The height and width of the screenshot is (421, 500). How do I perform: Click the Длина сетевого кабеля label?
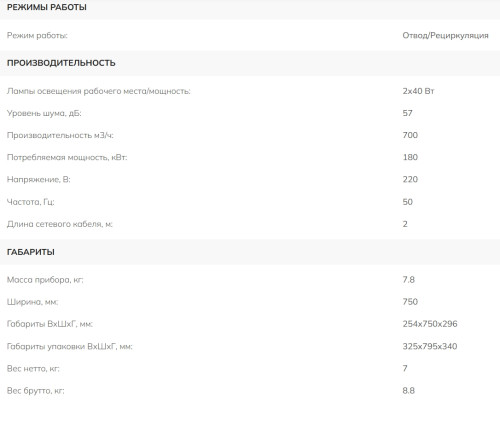(x=60, y=224)
